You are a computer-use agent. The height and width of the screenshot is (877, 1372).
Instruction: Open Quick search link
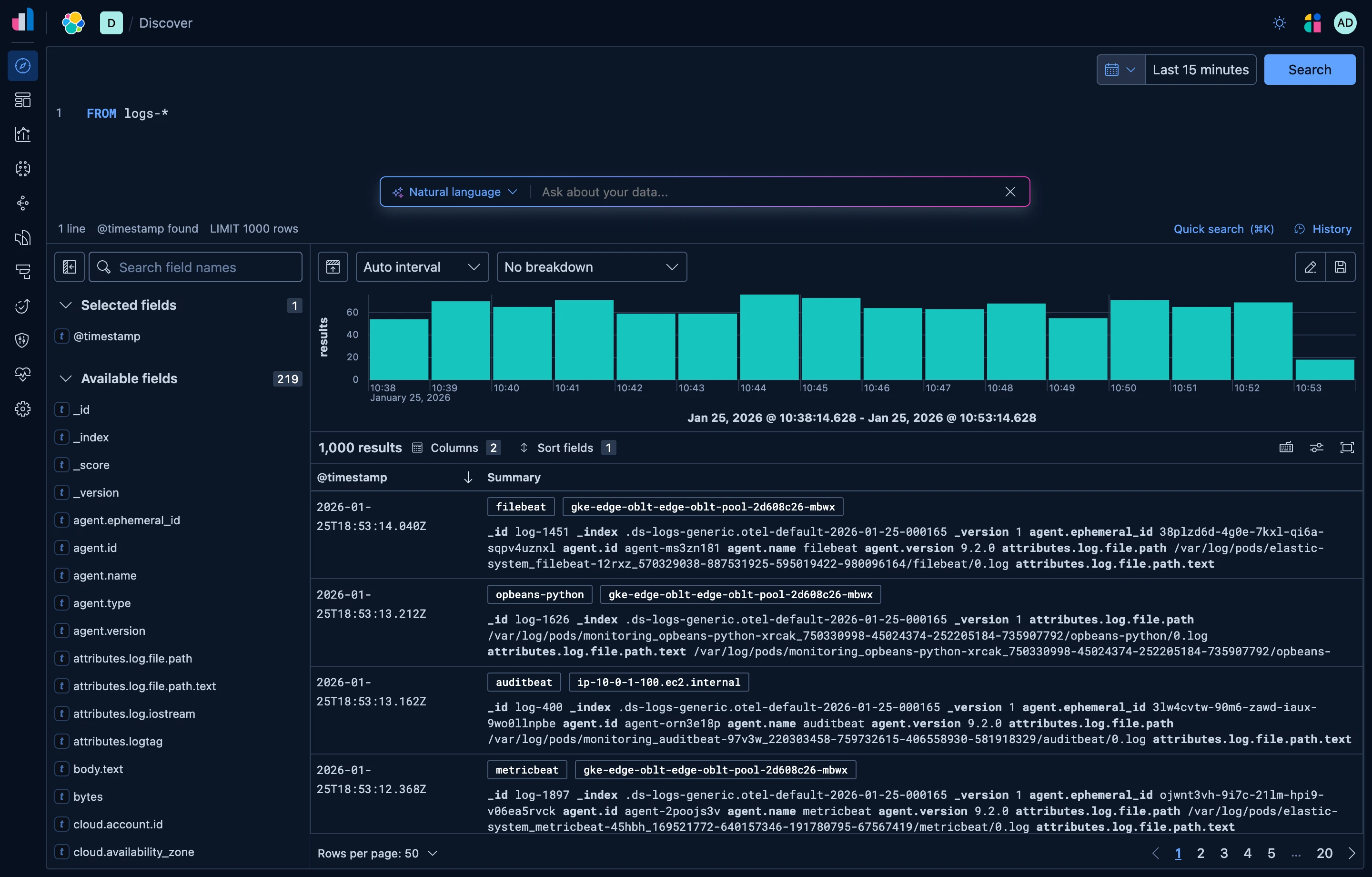click(1223, 229)
